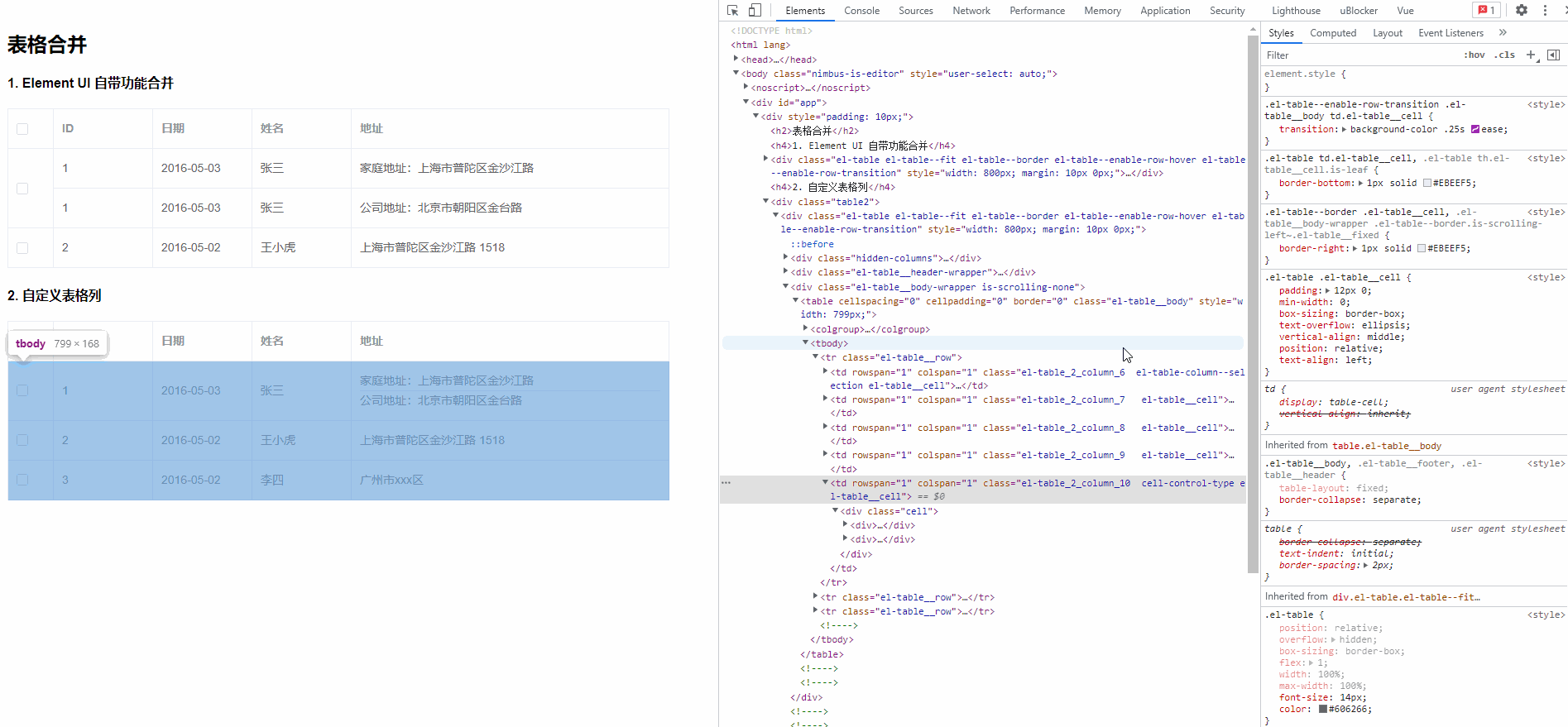The width and height of the screenshot is (1568, 727).
Task: Expand the hidden-columns div node
Action: point(785,257)
